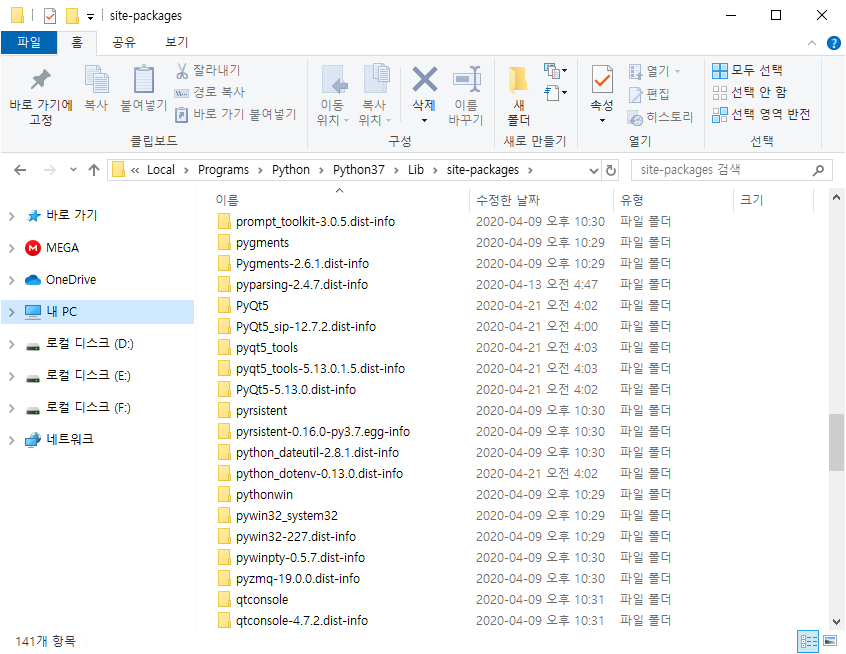Select the pythonwin folder
The height and width of the screenshot is (654, 846).
click(x=264, y=495)
